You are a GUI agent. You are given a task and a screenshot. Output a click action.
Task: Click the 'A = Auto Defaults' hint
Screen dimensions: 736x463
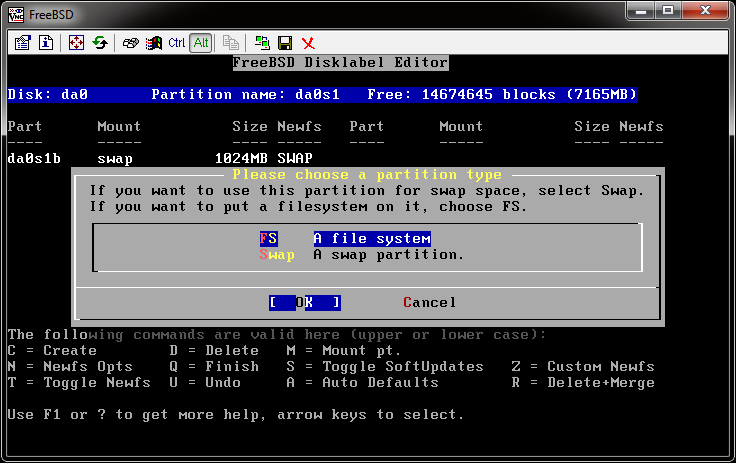362,382
